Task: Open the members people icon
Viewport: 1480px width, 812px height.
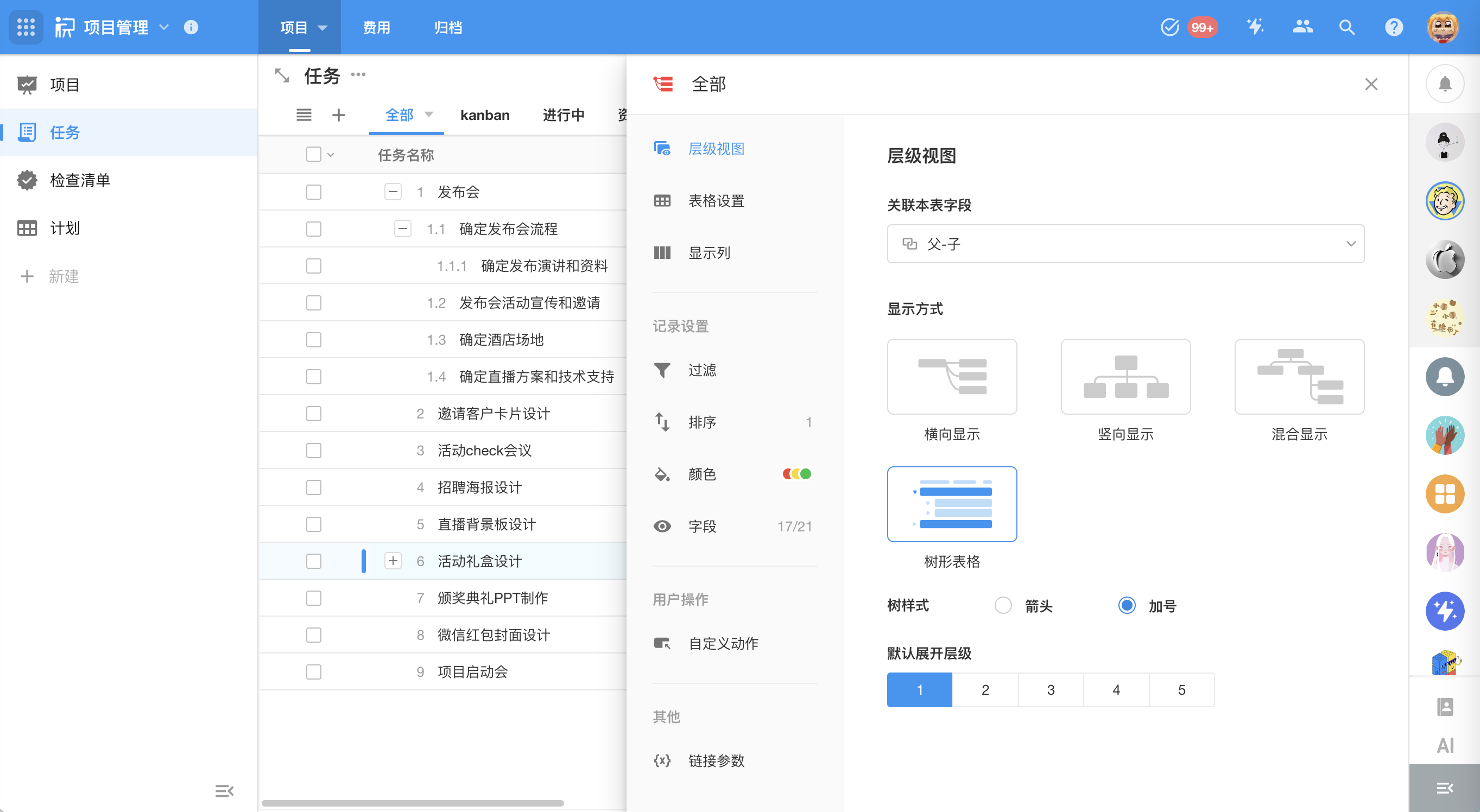Action: (1302, 27)
